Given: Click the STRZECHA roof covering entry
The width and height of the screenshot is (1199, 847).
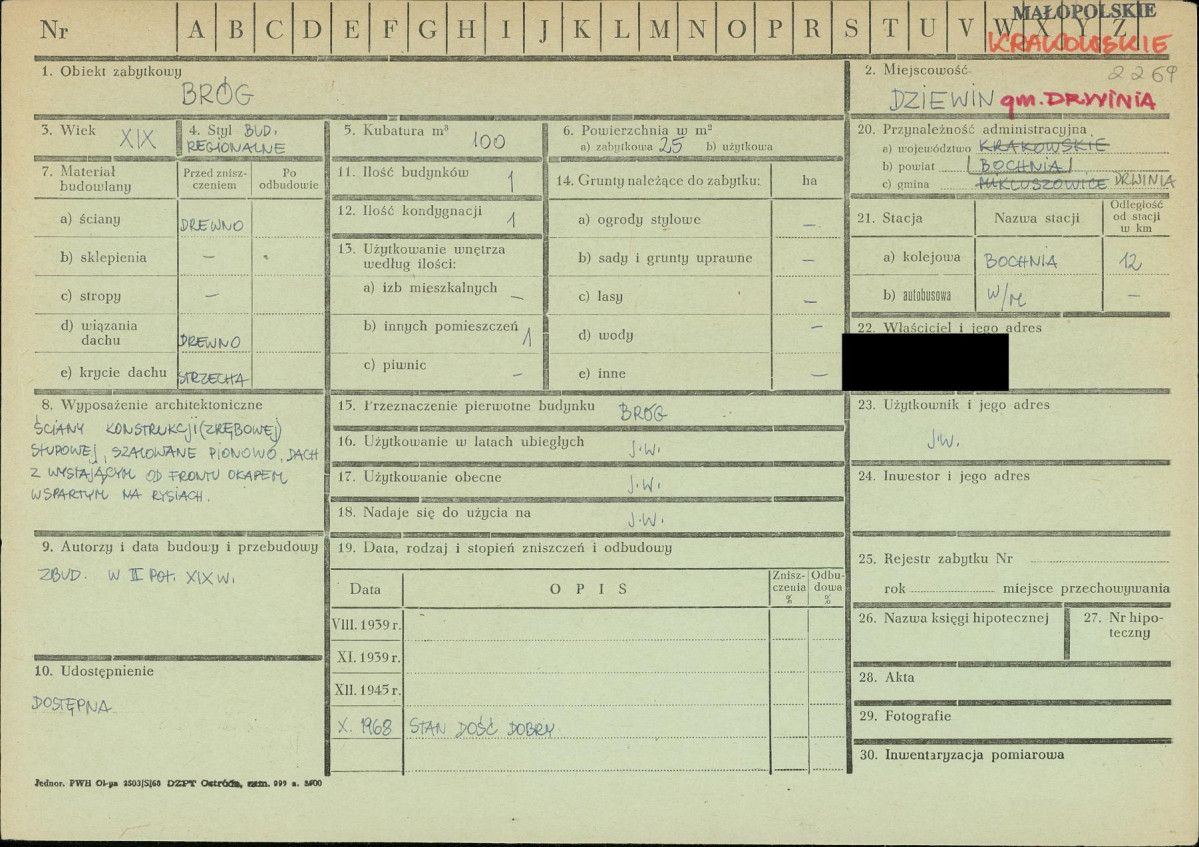Looking at the screenshot, I should coord(214,378).
